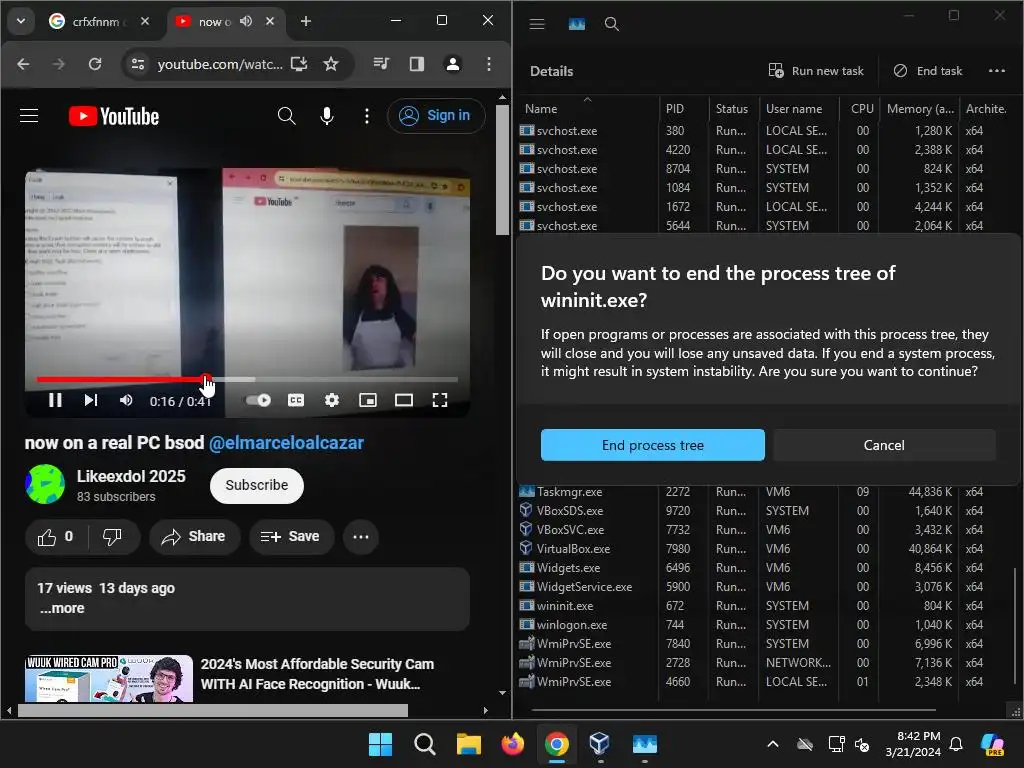
Task: Sort processes by Name column
Action: coord(588,109)
